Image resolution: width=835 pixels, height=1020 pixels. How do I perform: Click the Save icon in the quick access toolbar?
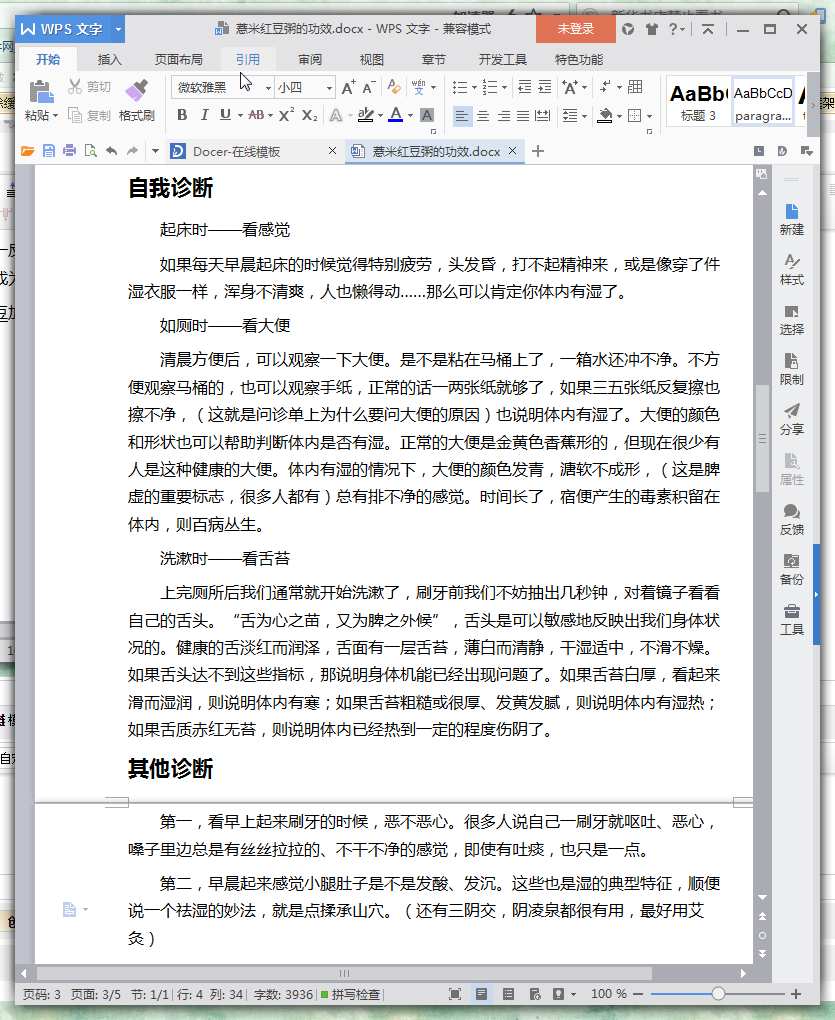pos(49,151)
